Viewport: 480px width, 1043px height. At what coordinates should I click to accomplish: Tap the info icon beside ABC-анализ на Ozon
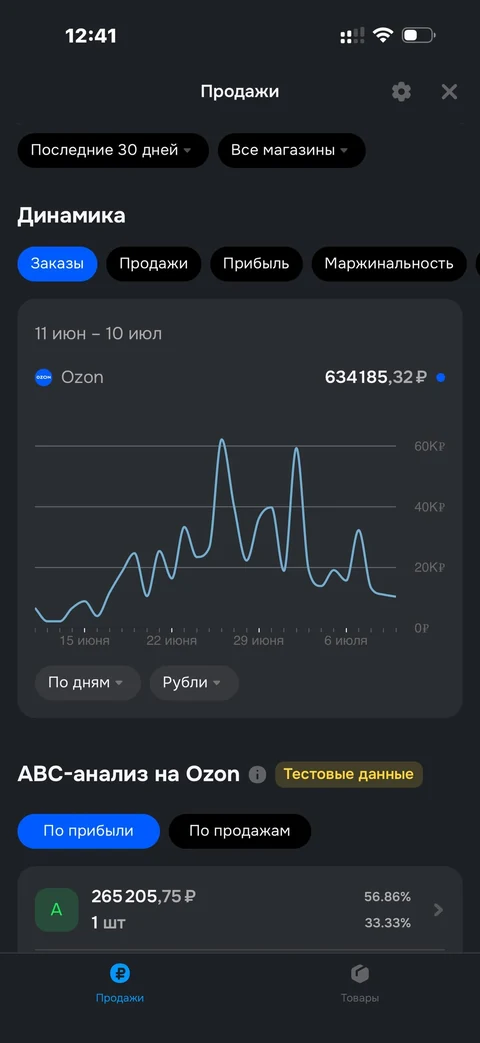tap(257, 775)
